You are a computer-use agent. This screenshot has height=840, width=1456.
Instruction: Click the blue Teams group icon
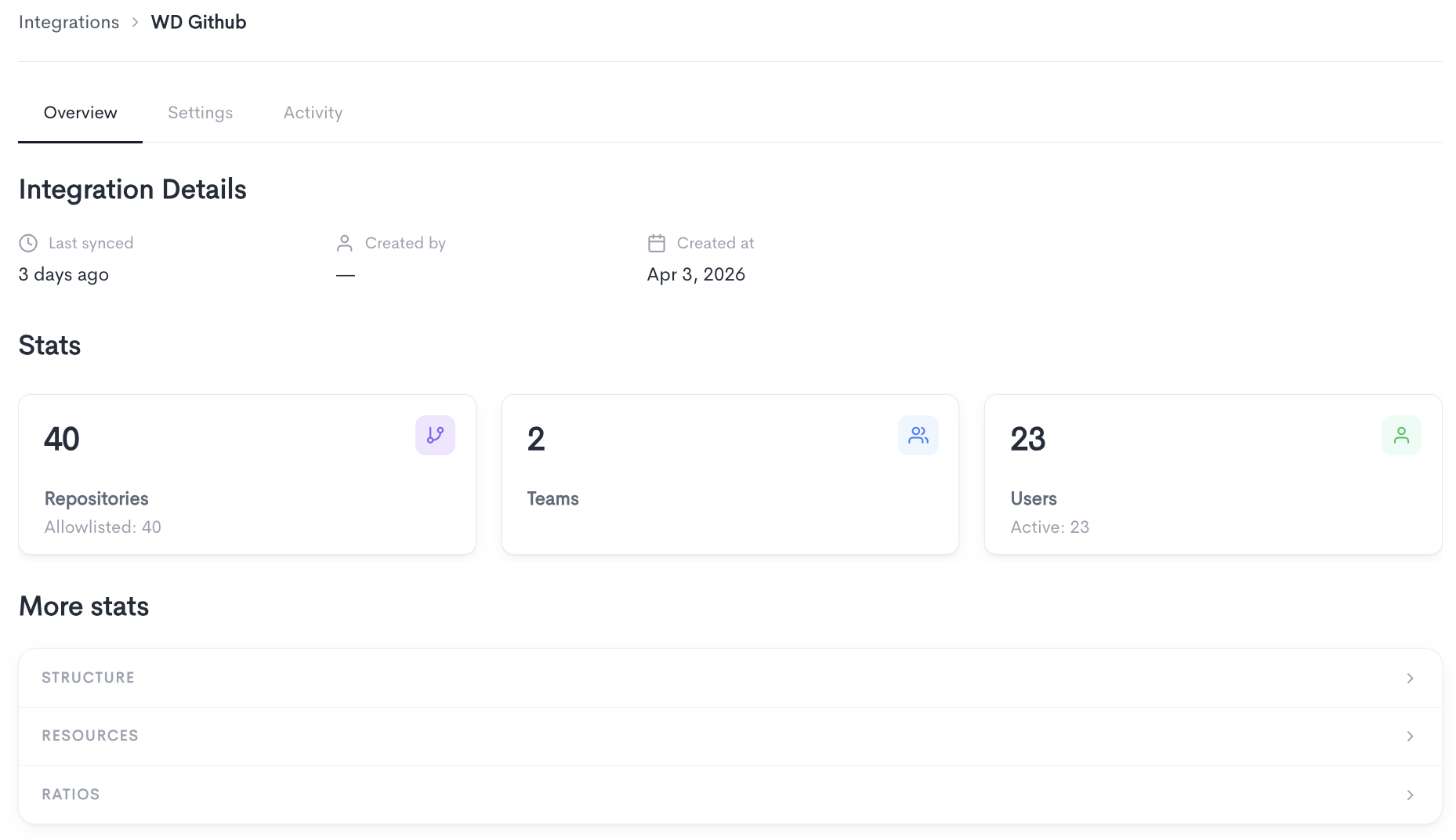(918, 435)
